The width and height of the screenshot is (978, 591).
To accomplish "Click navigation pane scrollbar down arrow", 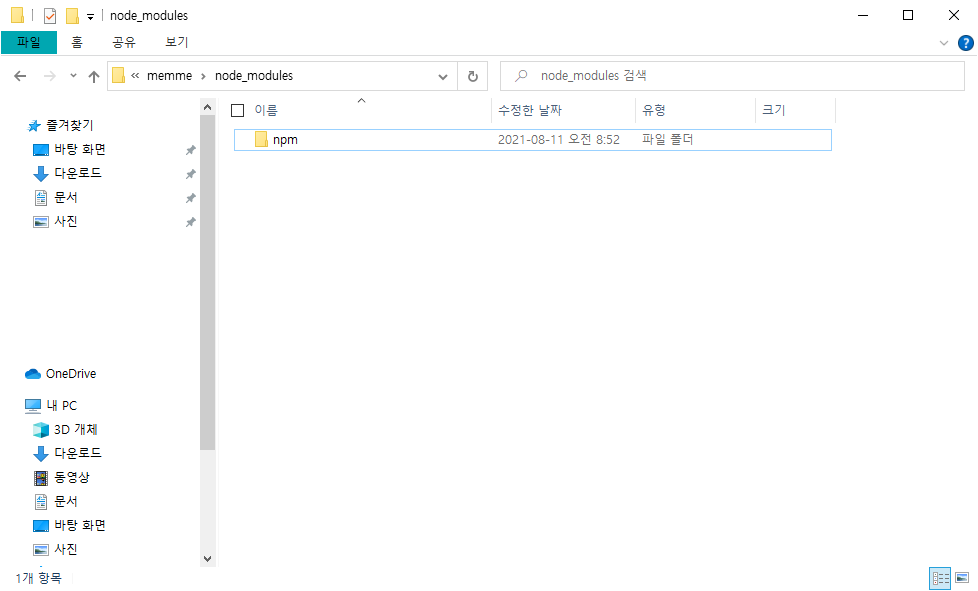I will tap(208, 559).
